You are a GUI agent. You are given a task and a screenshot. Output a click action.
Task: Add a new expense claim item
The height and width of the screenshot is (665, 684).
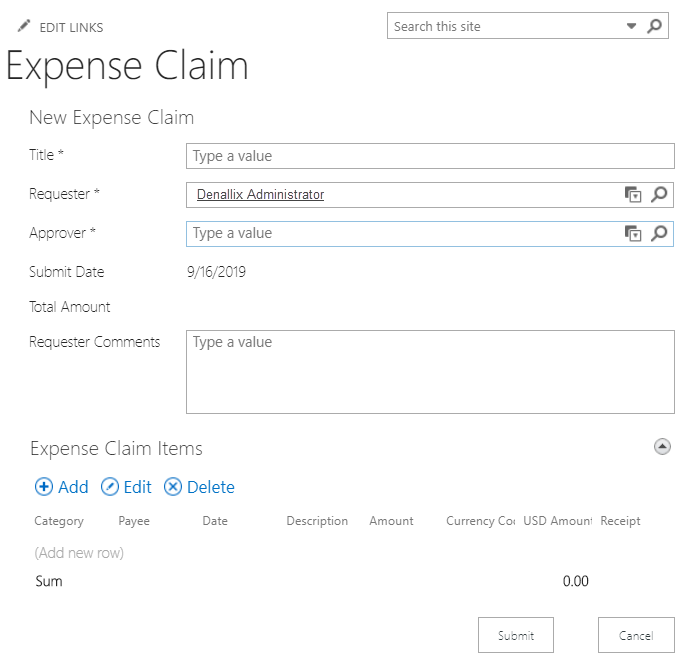(x=62, y=487)
